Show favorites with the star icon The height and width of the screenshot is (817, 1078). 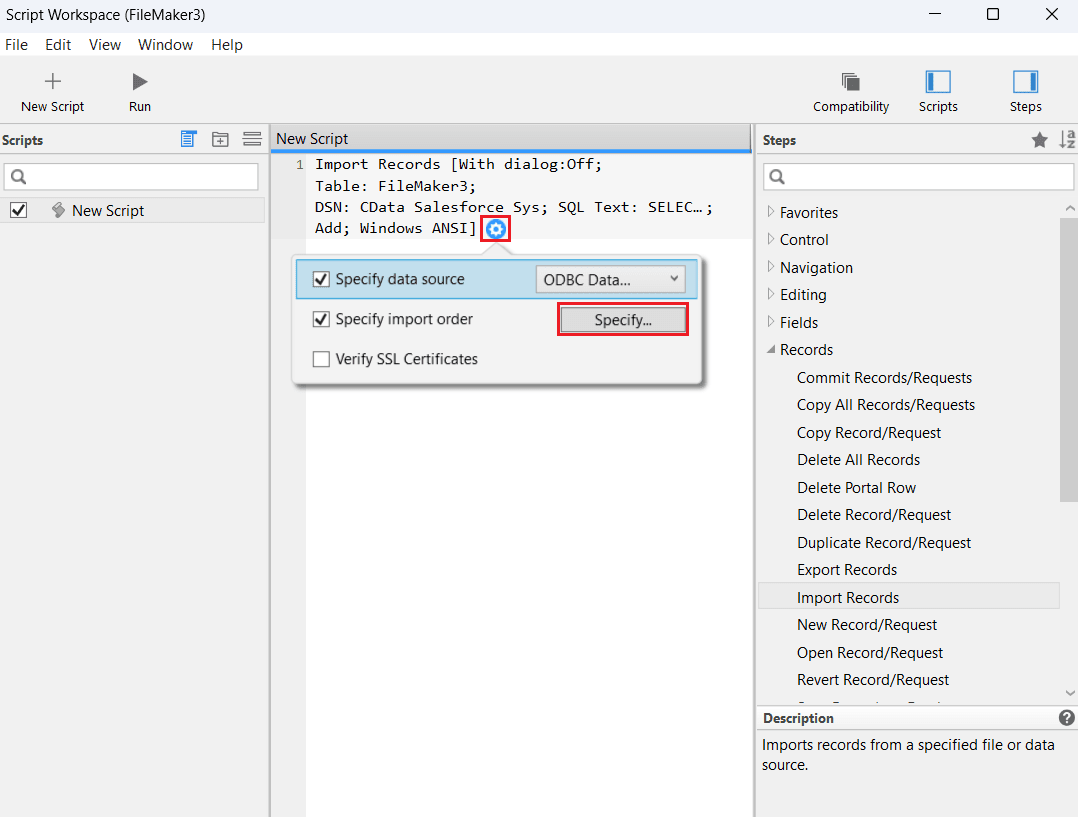click(1040, 140)
